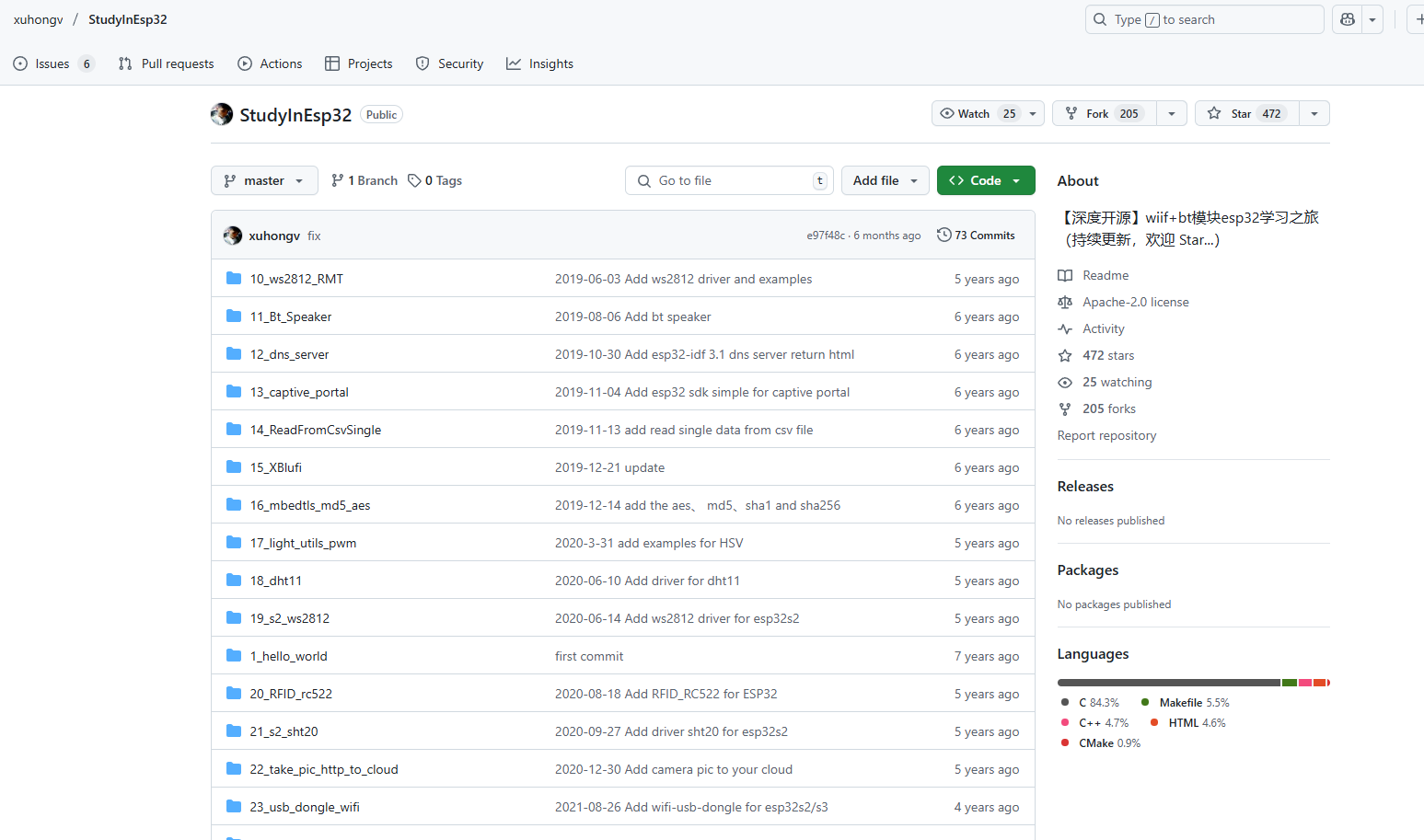Open the Activity link in About
Image resolution: width=1424 pixels, height=840 pixels.
point(1092,328)
